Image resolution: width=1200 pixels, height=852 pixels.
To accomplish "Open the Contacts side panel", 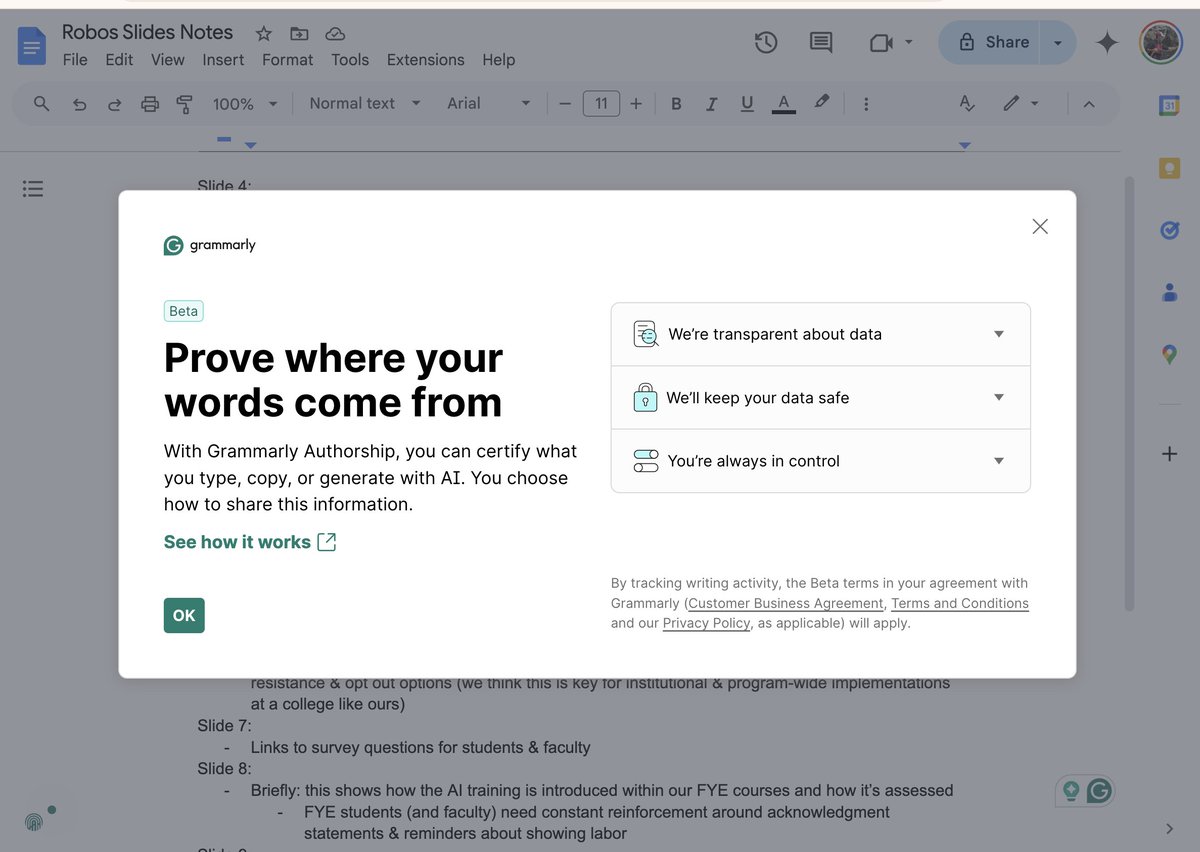I will 1169,292.
